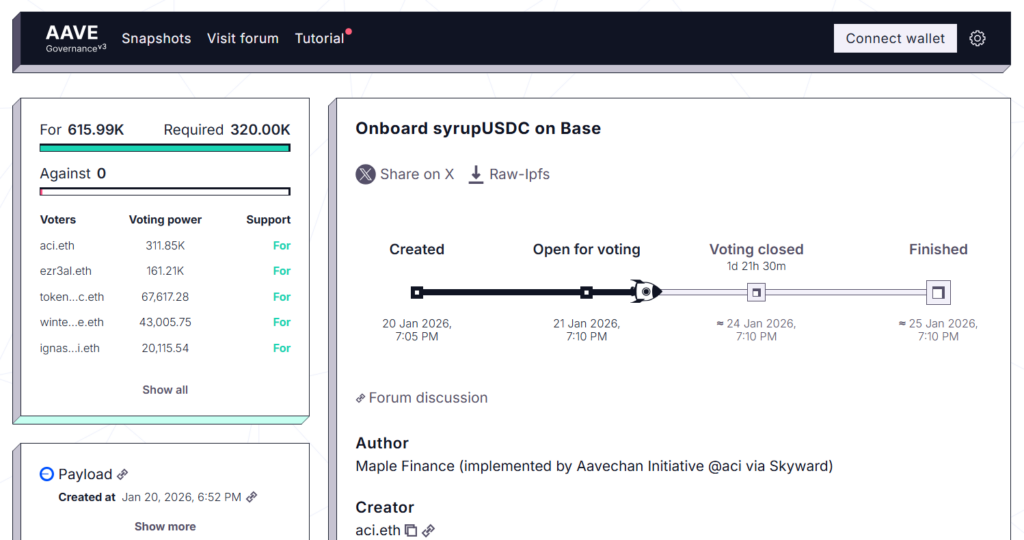Screen dimensions: 1024x540
Task: Click the Voting power column header
Action: click(165, 219)
